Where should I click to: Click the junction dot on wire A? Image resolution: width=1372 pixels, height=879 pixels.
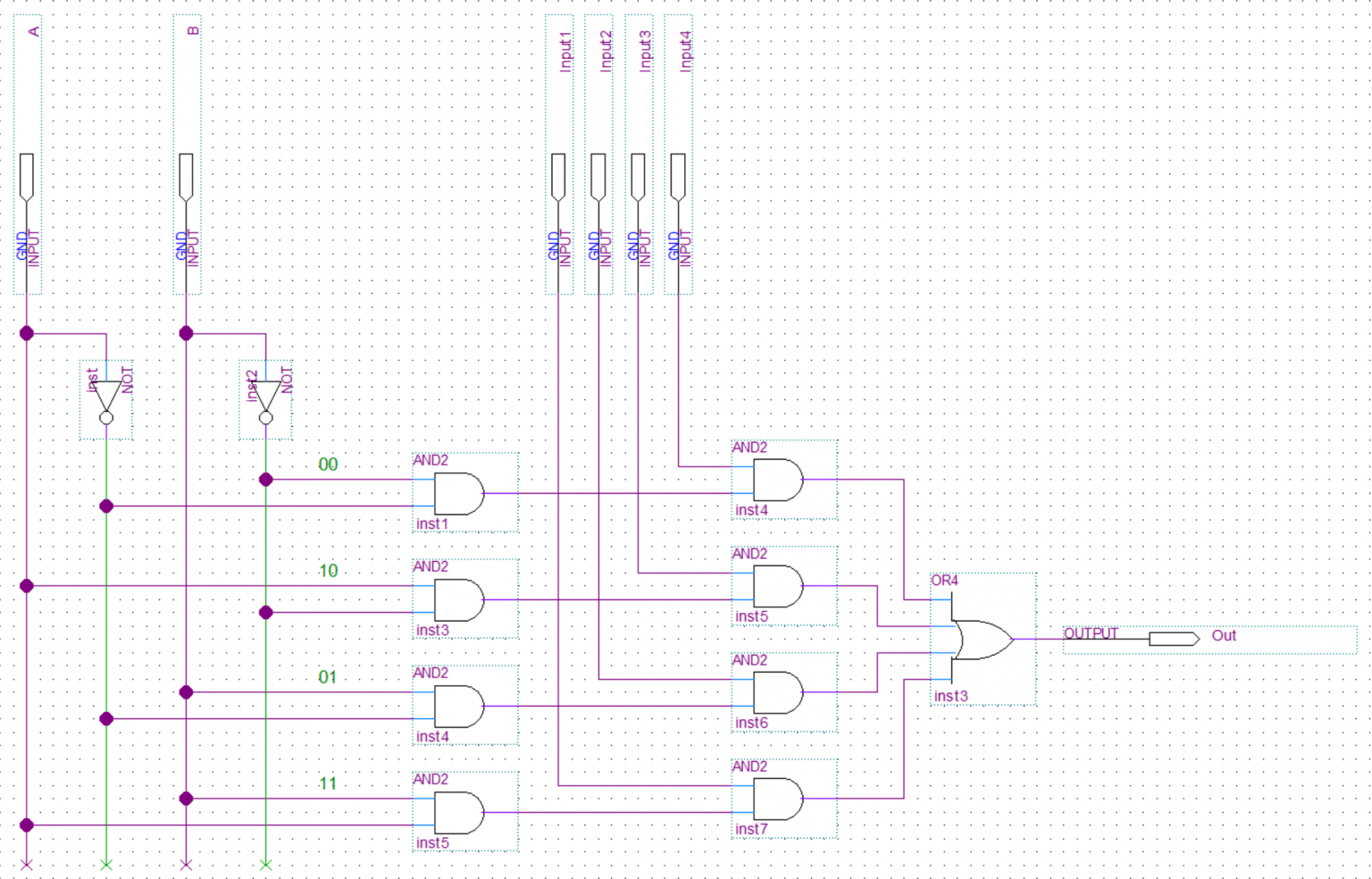pos(27,332)
